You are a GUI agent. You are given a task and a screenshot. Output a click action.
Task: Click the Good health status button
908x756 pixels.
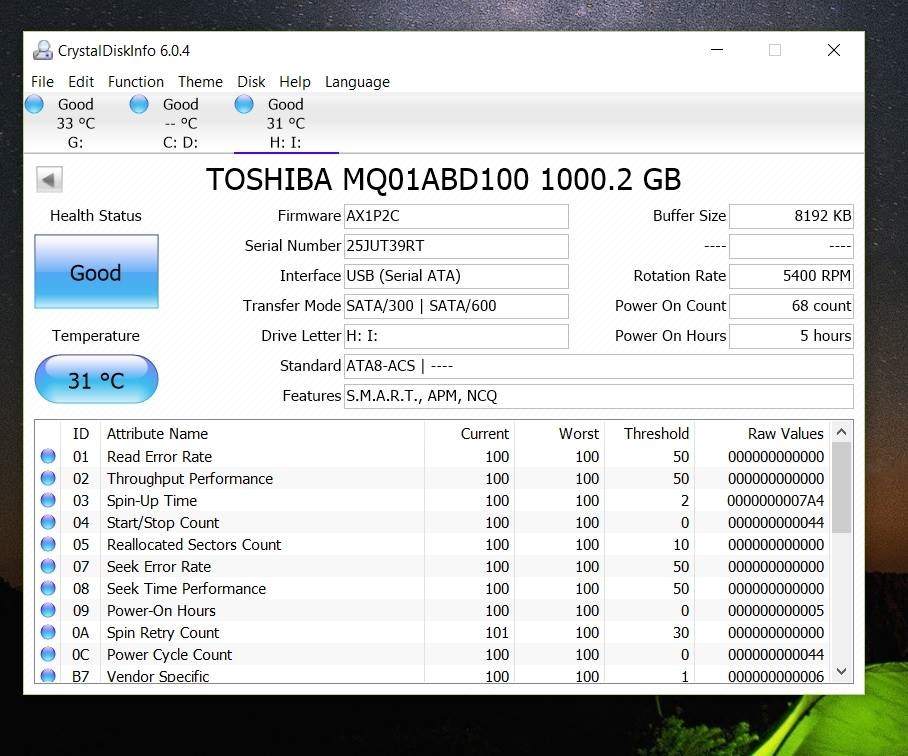(x=96, y=271)
